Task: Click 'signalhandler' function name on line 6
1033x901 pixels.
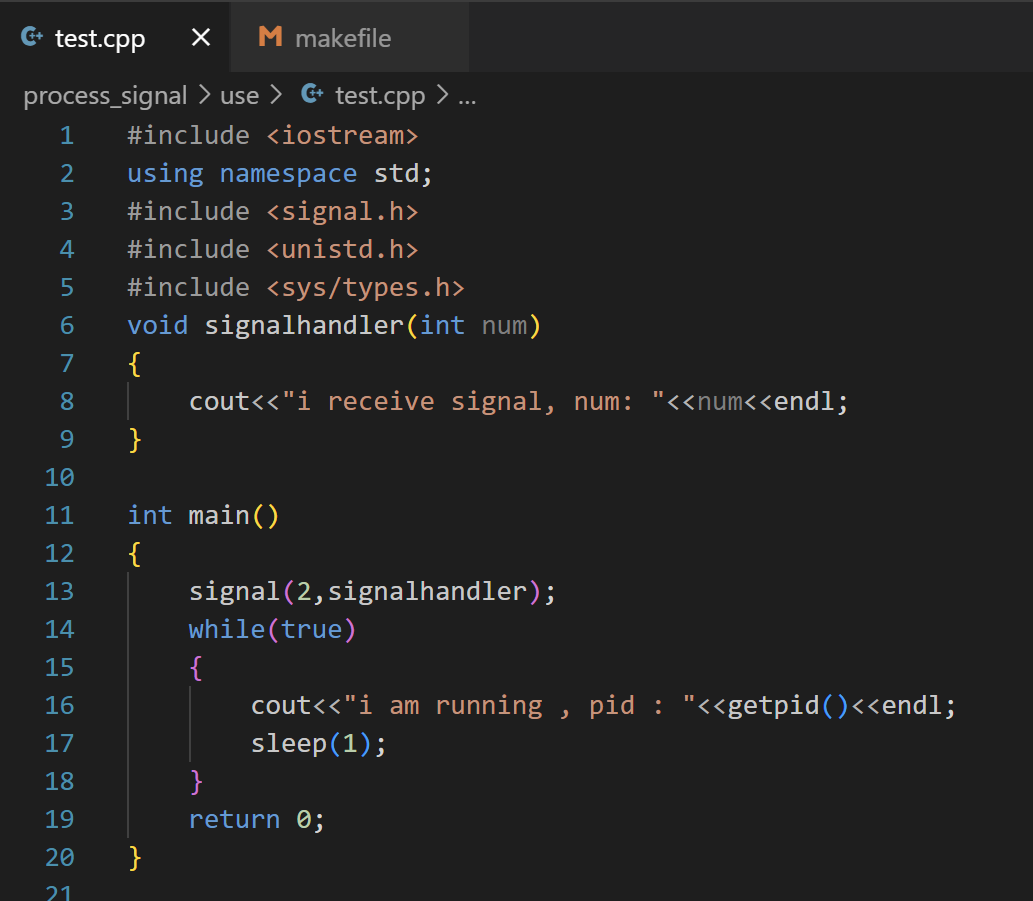Action: coord(304,325)
